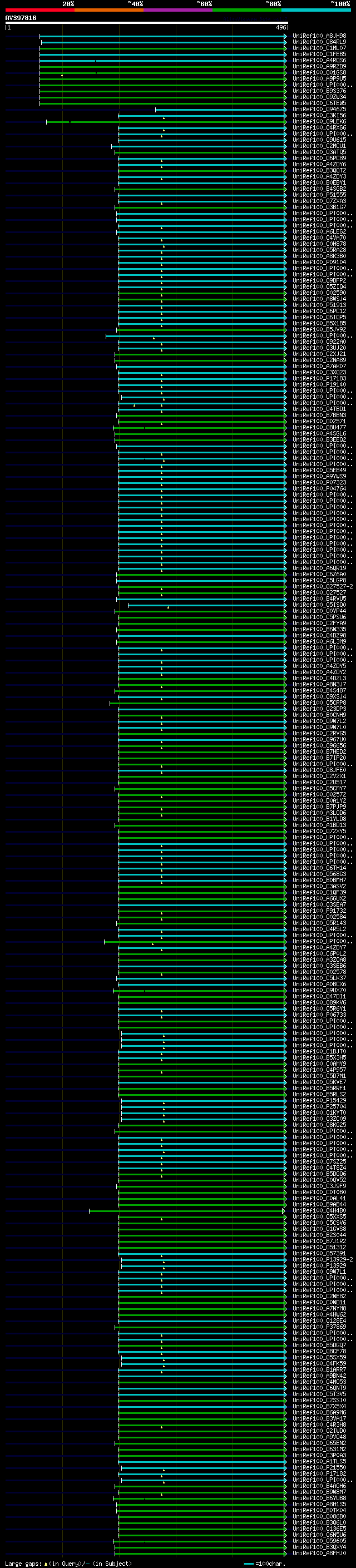This screenshot has width=356, height=1568.
Task: Click the UniRef100_C3KI56 hit label
Action: (x=319, y=116)
